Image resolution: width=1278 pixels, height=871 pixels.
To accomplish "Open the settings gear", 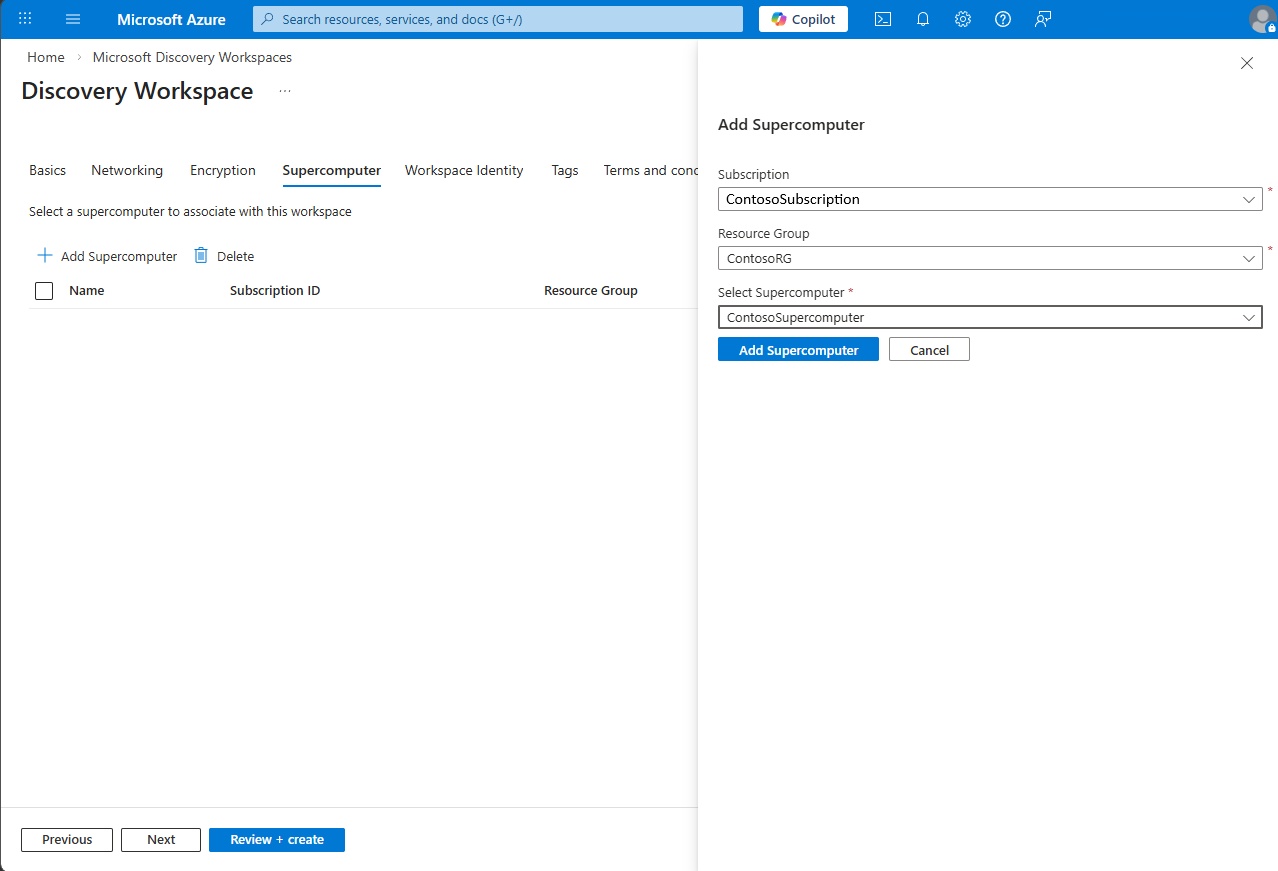I will tap(963, 19).
